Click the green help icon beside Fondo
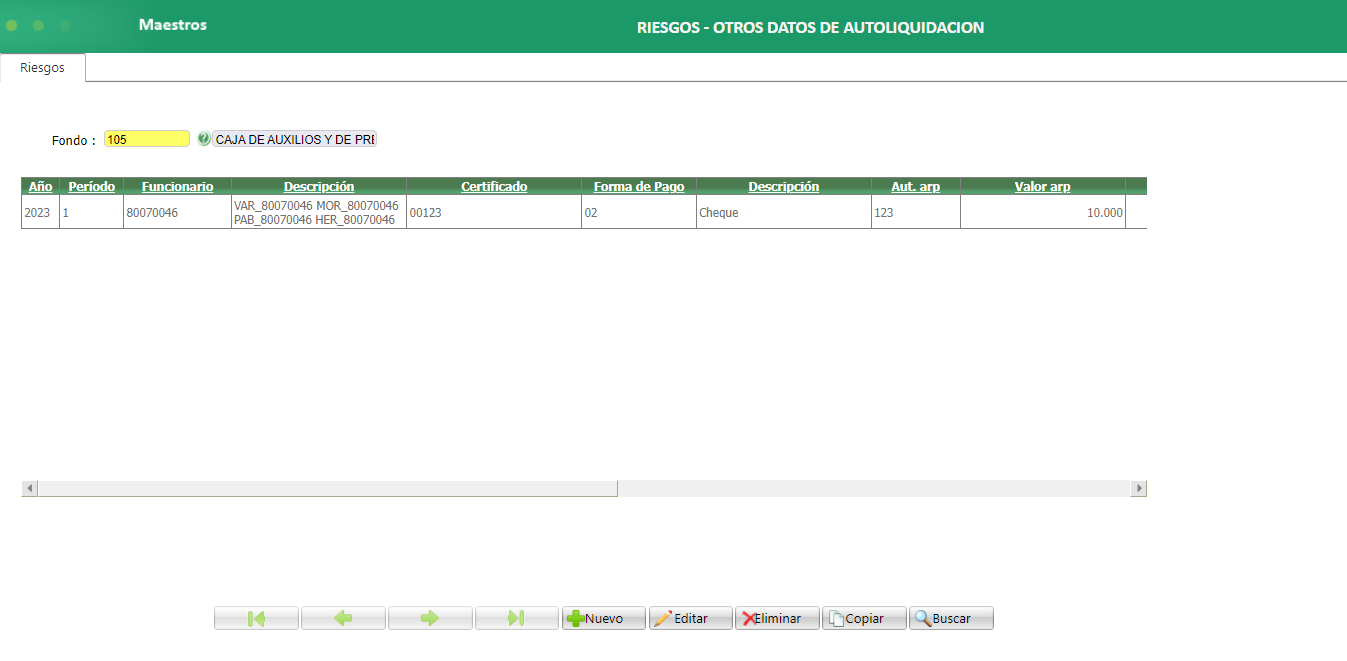 (x=206, y=139)
